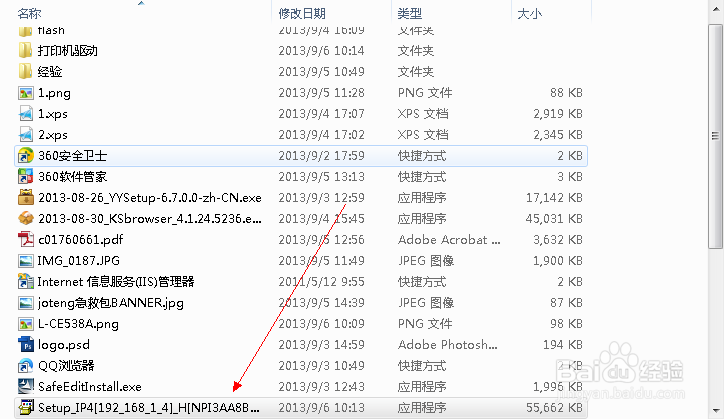Select file name SafeEditInstall.exe

(90, 387)
